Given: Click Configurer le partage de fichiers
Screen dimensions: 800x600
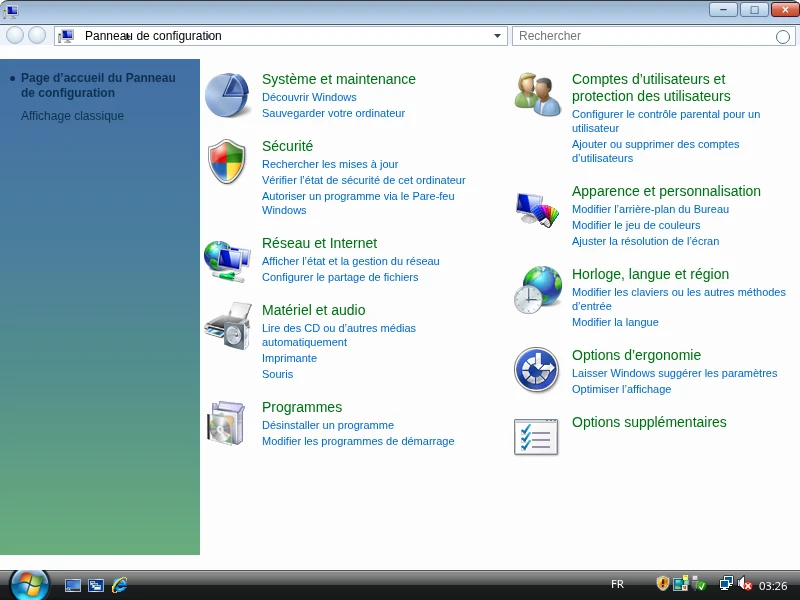Looking at the screenshot, I should [x=340, y=277].
